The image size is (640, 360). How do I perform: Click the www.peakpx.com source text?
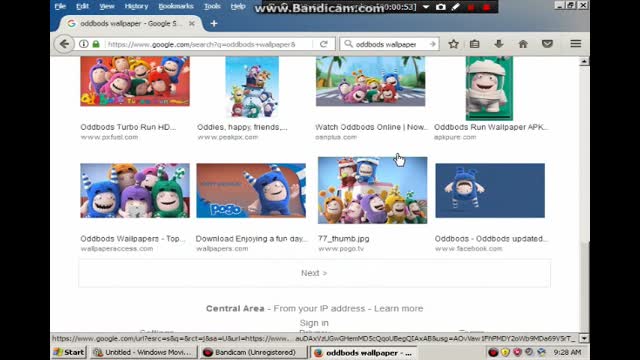click(x=228, y=137)
